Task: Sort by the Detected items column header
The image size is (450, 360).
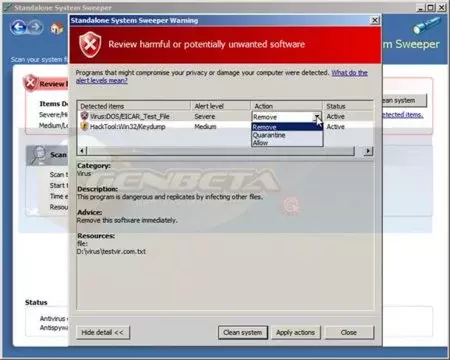Action: point(134,106)
